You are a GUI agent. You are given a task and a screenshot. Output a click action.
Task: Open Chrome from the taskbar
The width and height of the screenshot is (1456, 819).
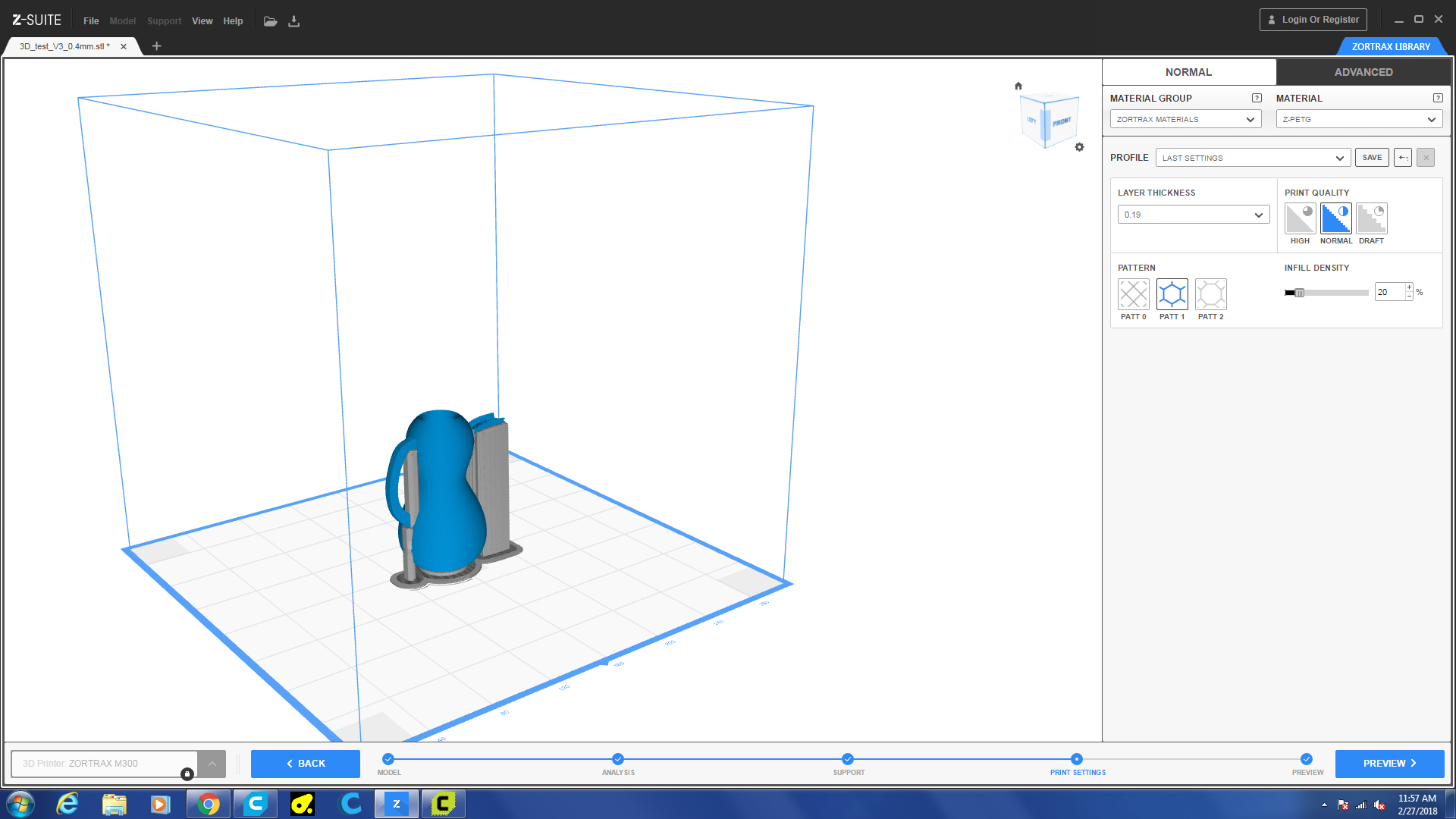208,804
